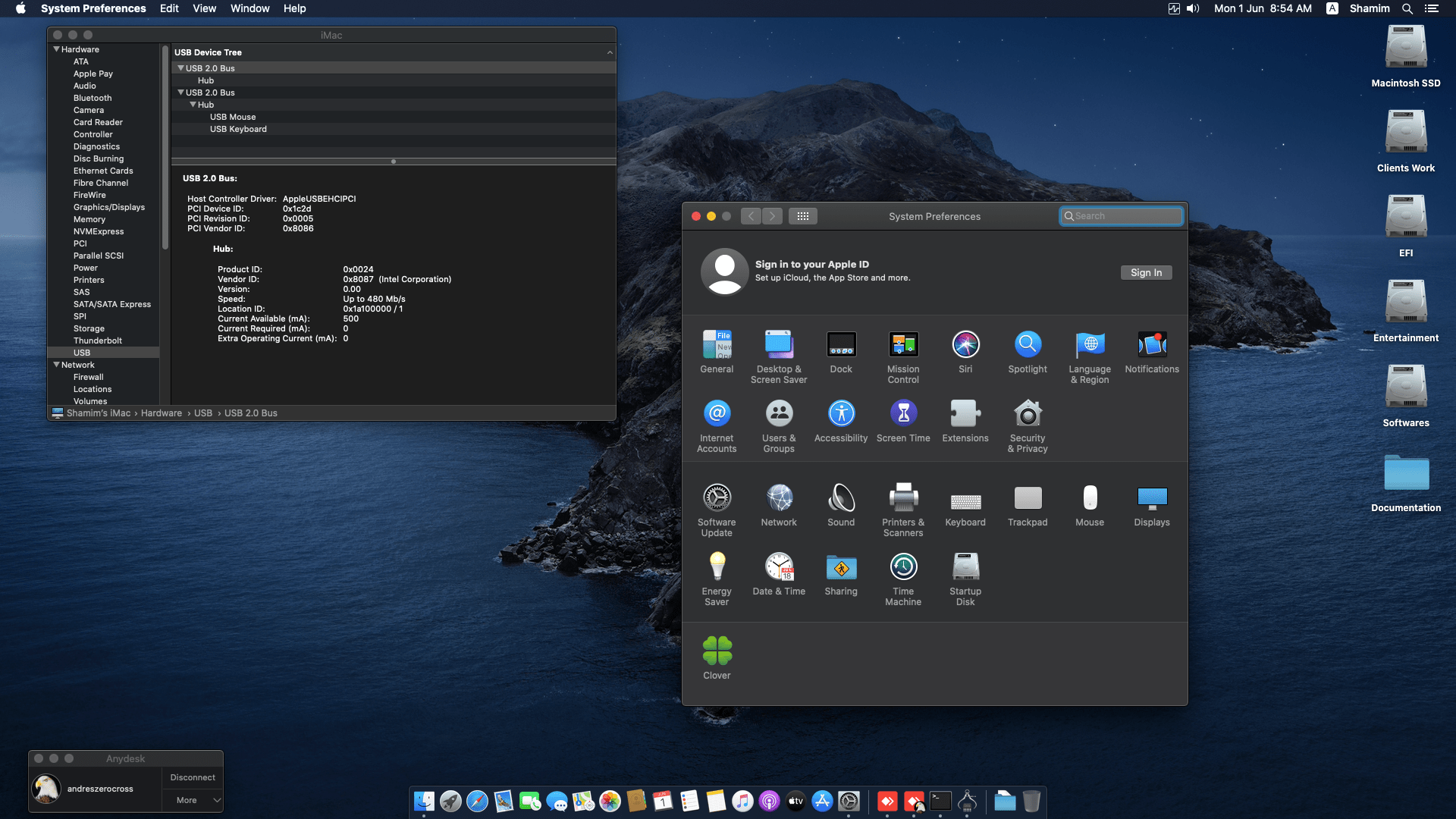Image resolution: width=1456 pixels, height=819 pixels.
Task: Open Startup Disk preferences
Action: tap(965, 579)
